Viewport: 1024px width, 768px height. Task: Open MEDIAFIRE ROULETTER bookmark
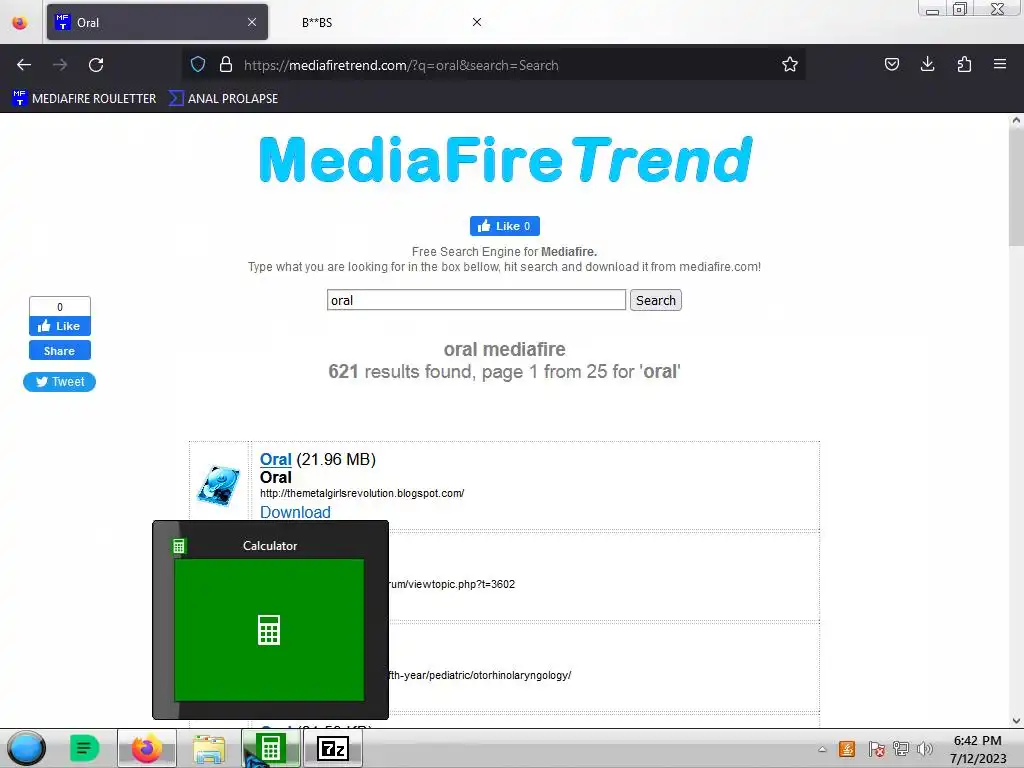84,99
